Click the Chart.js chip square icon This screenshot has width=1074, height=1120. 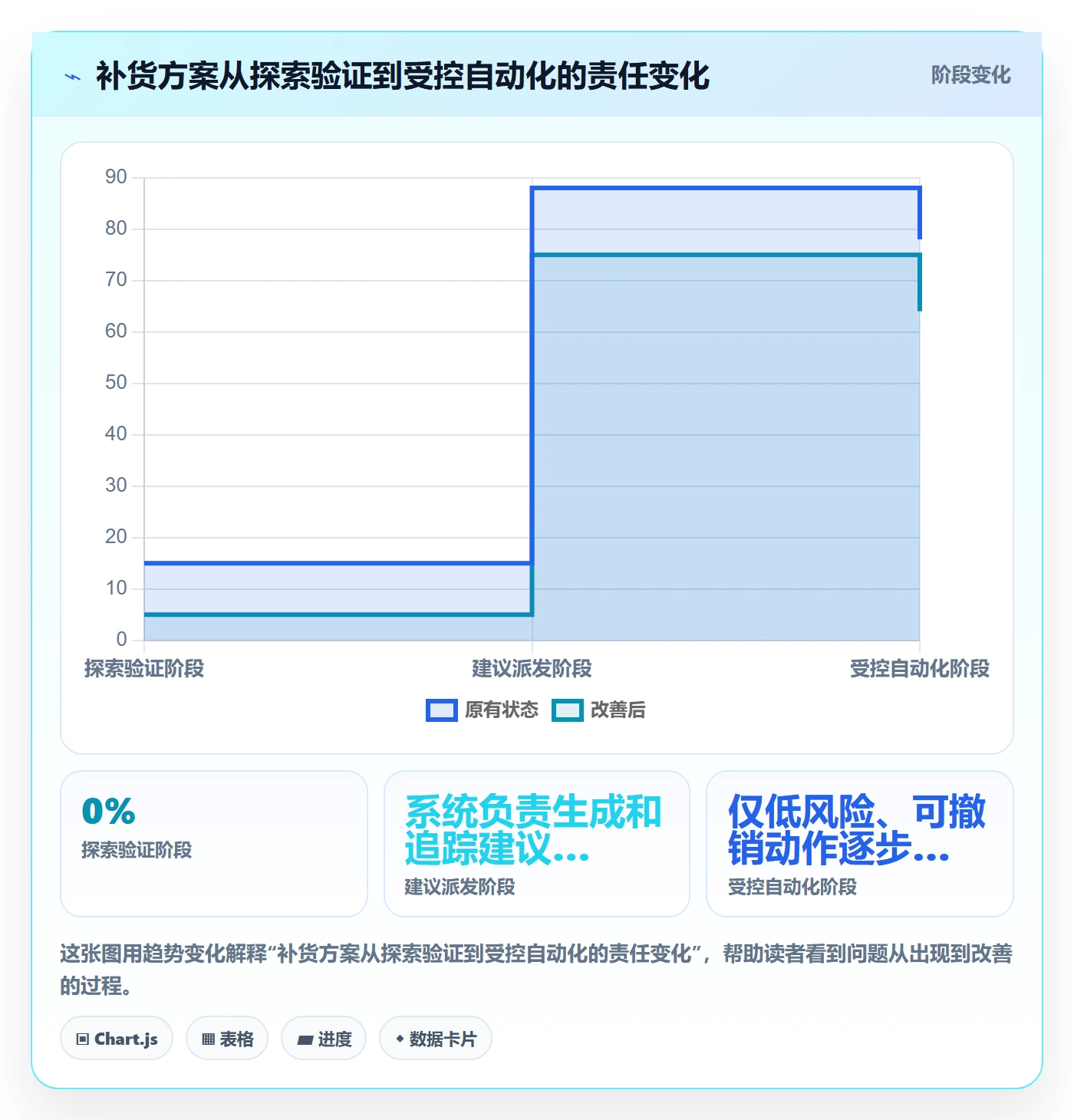[x=83, y=1039]
